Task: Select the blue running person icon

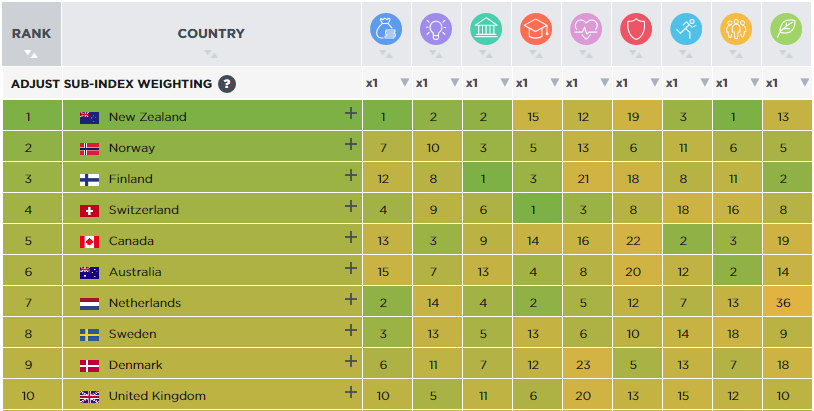Action: tap(686, 29)
